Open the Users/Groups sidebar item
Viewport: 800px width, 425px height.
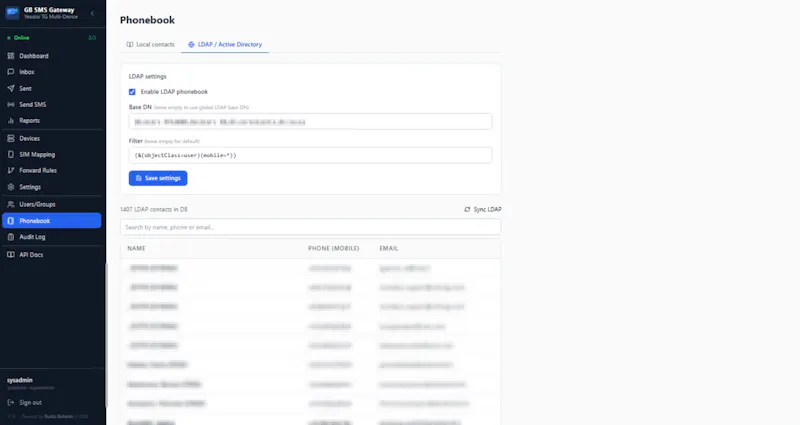tap(53, 204)
